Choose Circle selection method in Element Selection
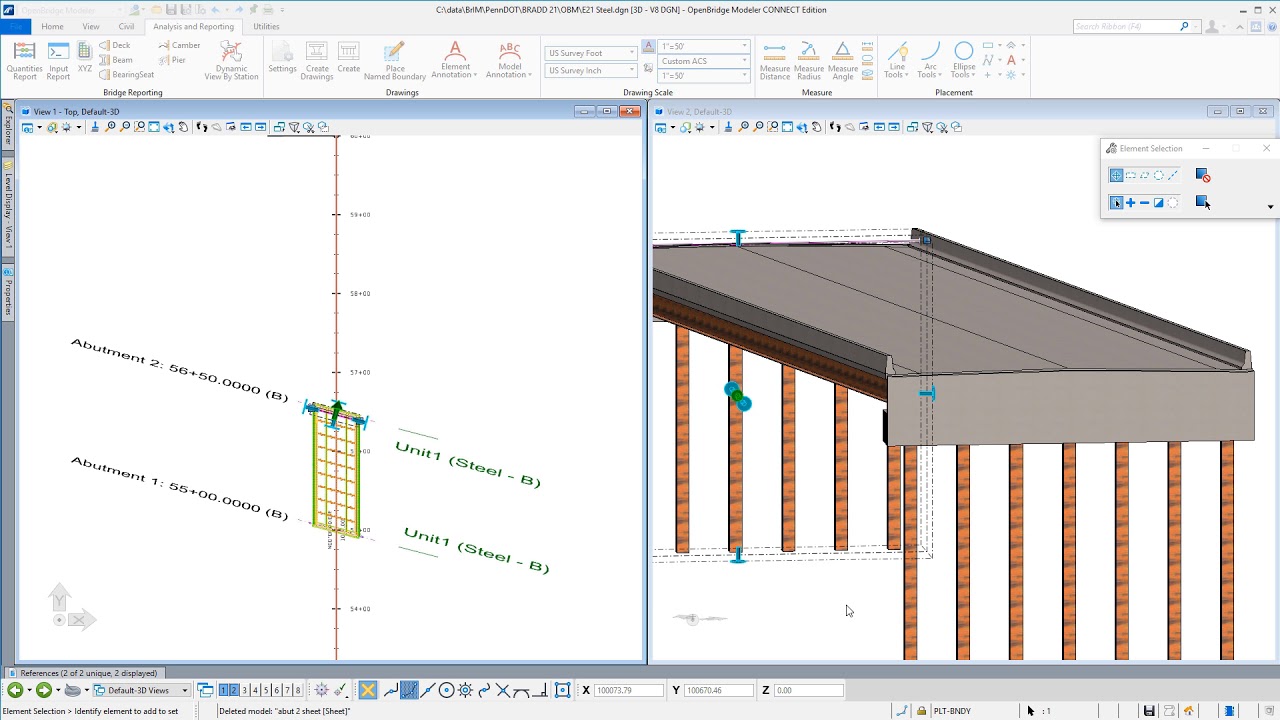This screenshot has width=1280, height=720. 1159,175
